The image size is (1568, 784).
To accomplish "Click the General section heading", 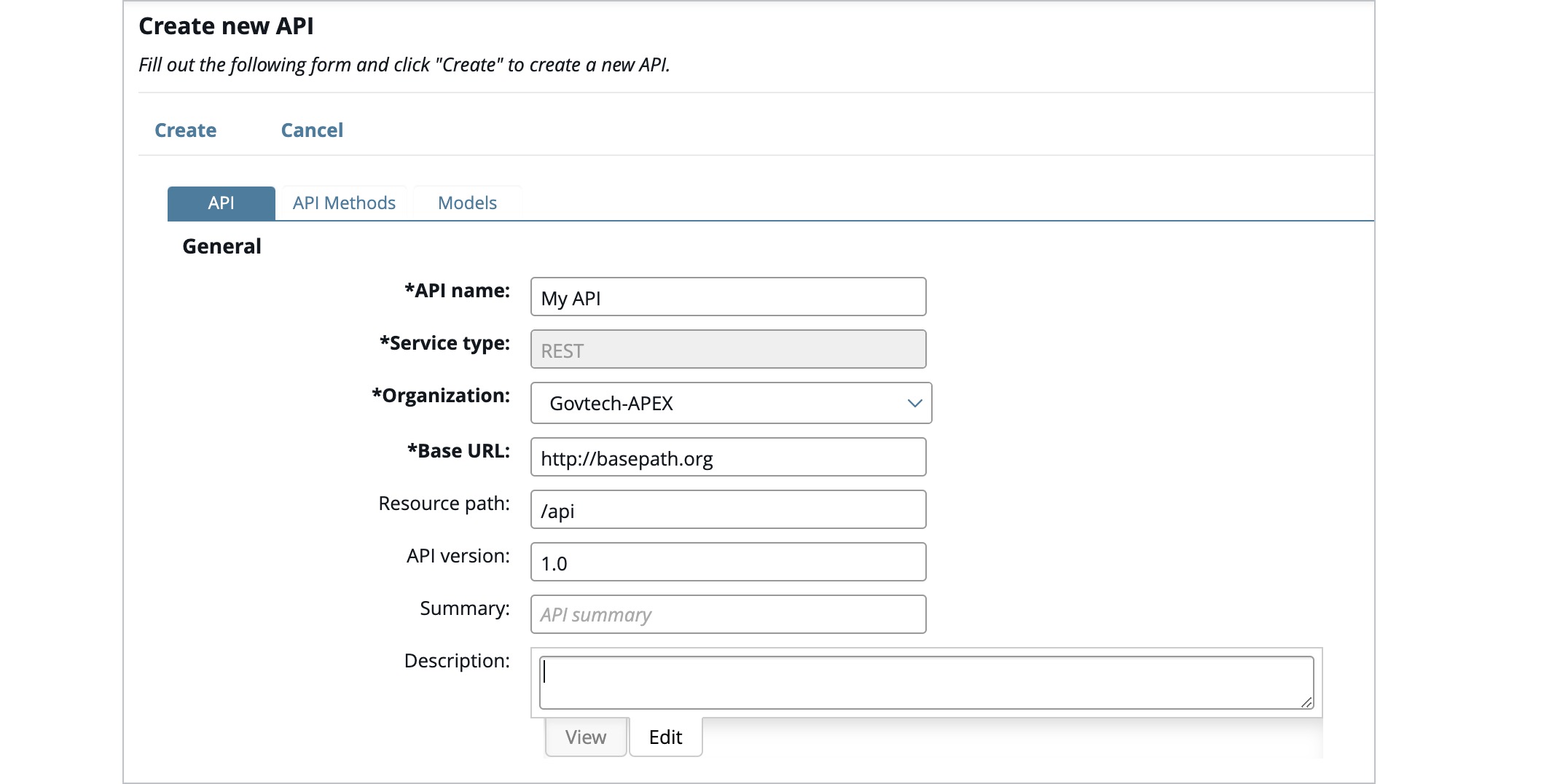I will [221, 246].
